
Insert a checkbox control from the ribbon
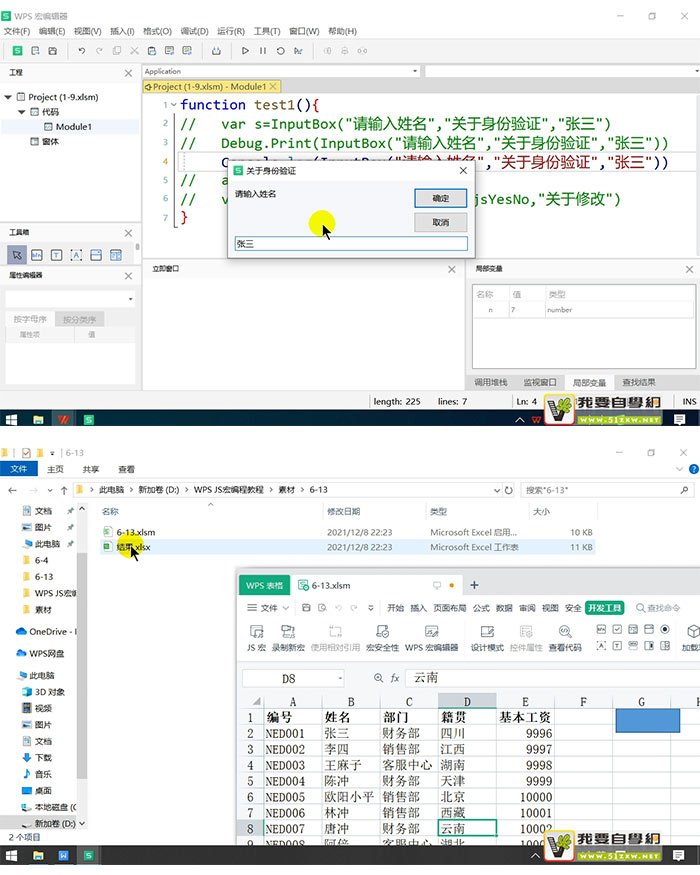[617, 629]
